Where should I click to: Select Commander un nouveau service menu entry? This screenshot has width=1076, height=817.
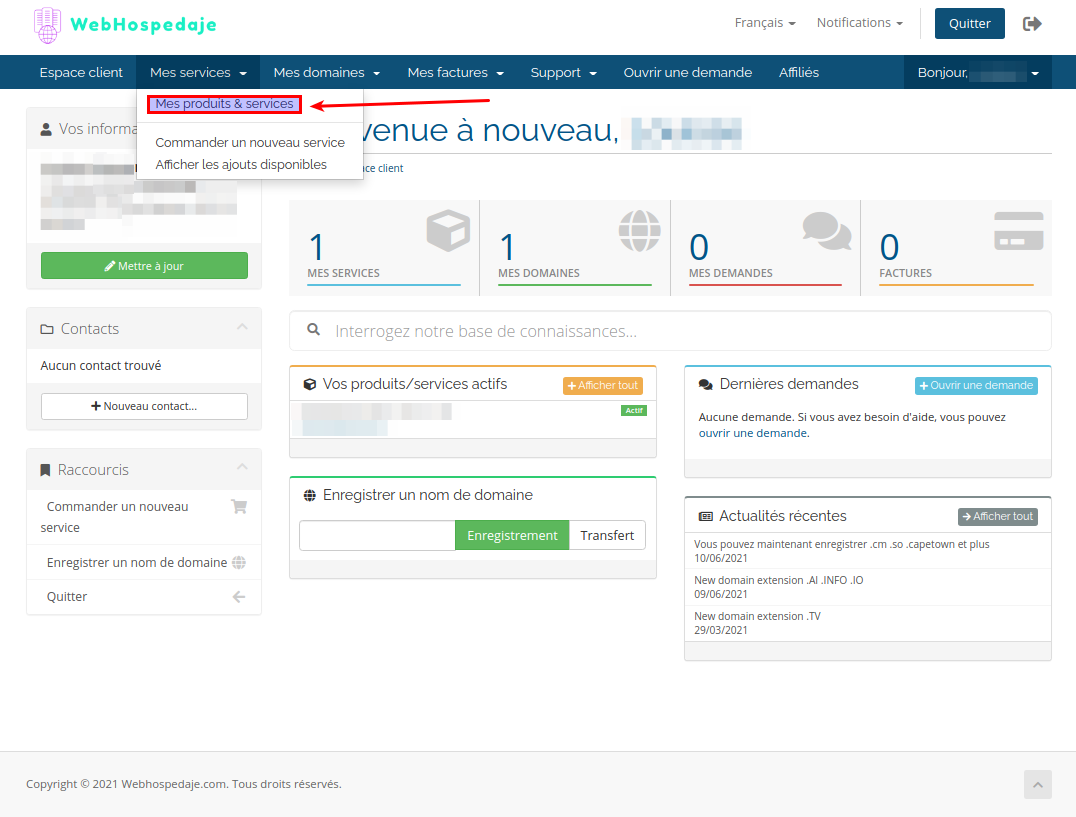250,143
